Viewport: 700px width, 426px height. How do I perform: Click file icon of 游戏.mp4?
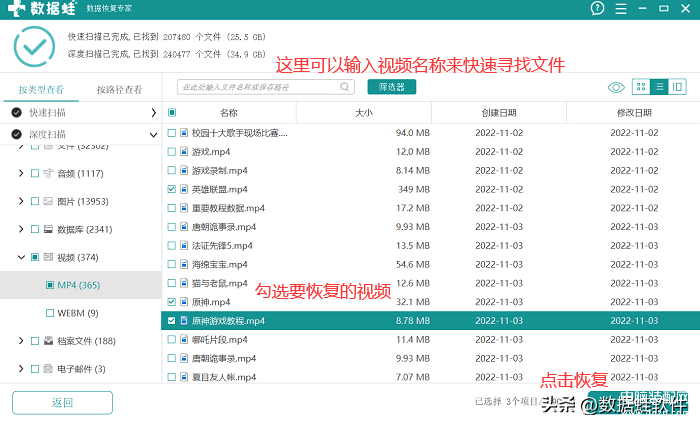[184, 152]
